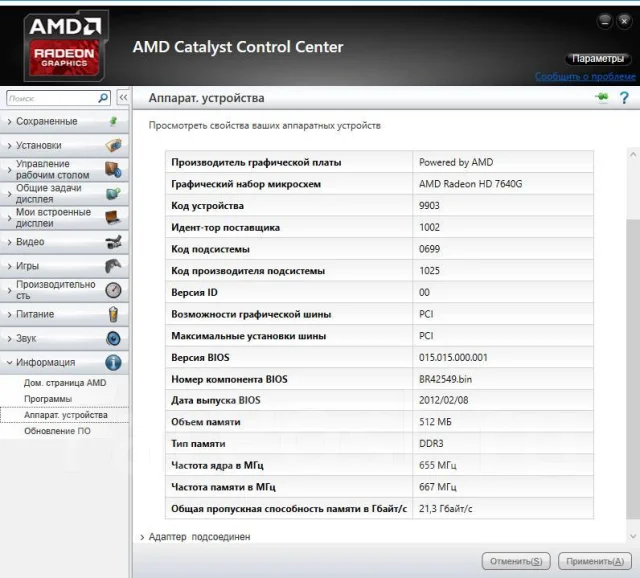Click the 655 МГц core clock value

point(438,465)
